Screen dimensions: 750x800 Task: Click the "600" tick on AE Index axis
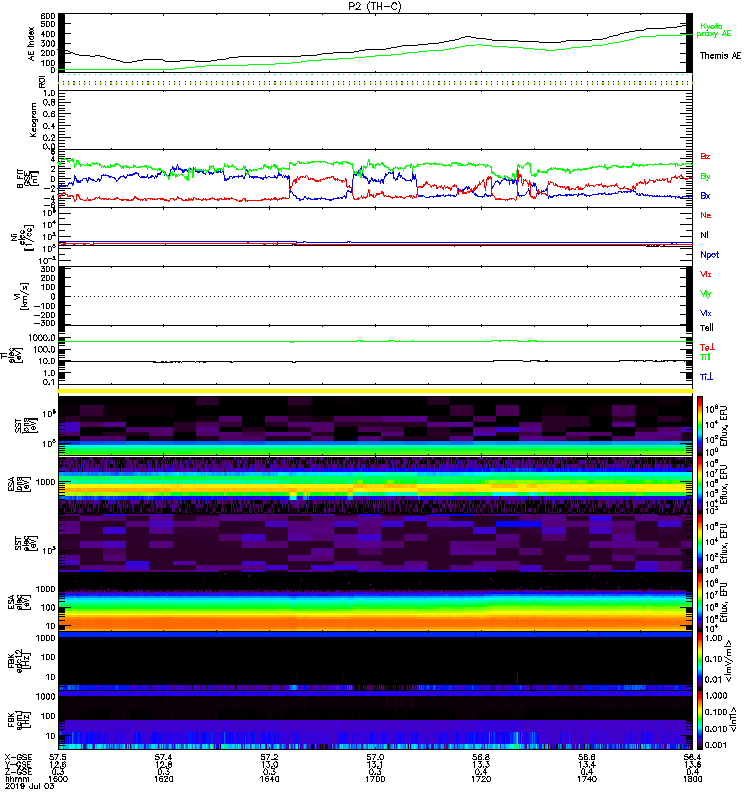48,16
